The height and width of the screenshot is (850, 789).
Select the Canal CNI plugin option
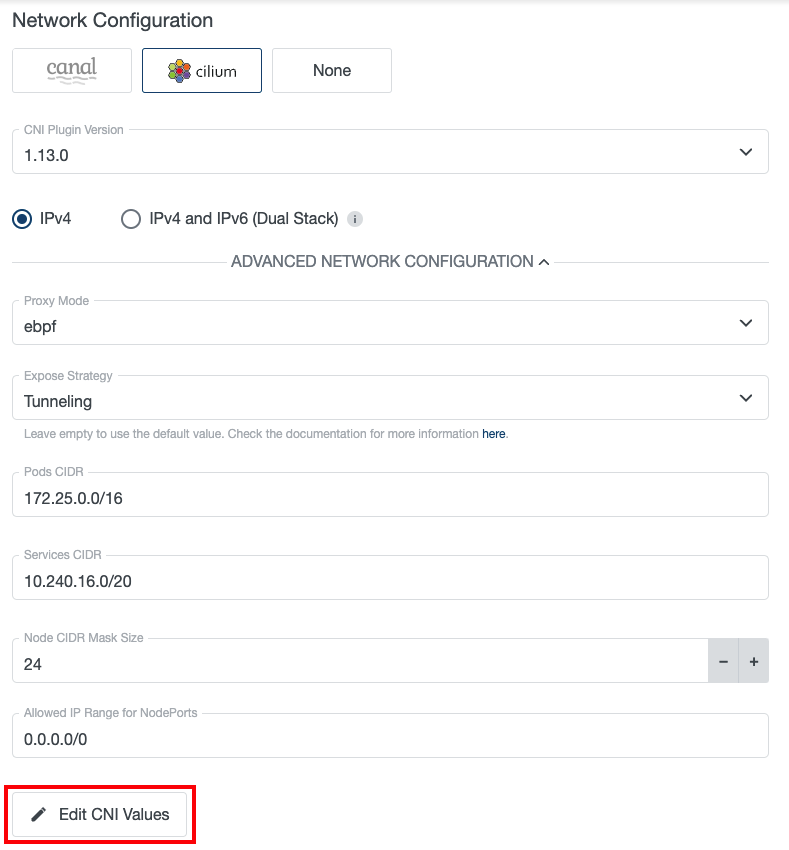72,71
